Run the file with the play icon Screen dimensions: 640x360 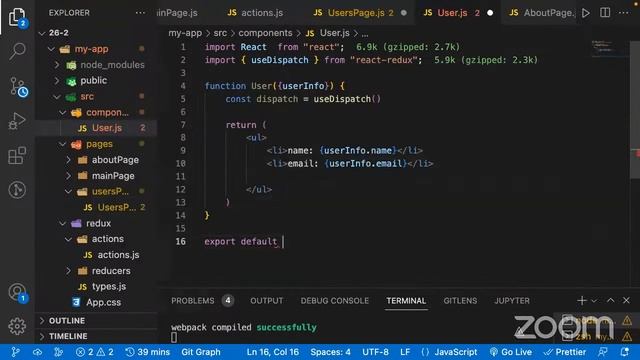(586, 13)
